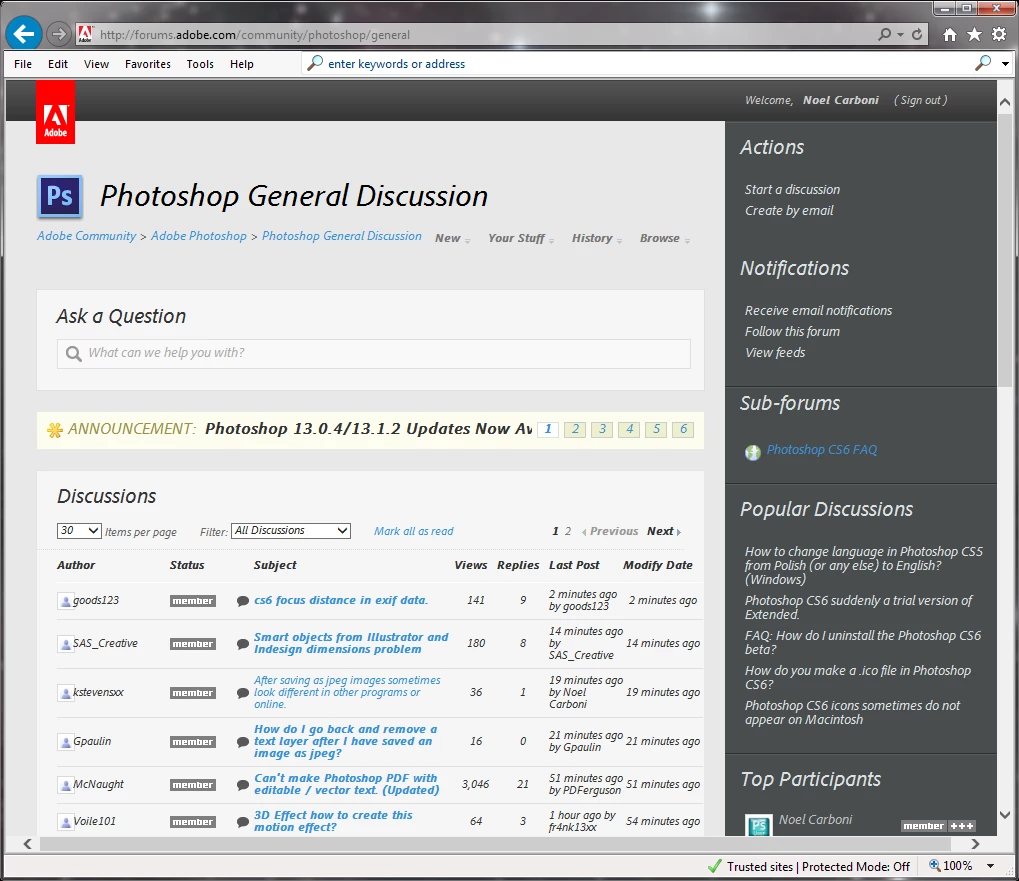
Task: Click the McNaught avatar icon
Action: tap(65, 785)
